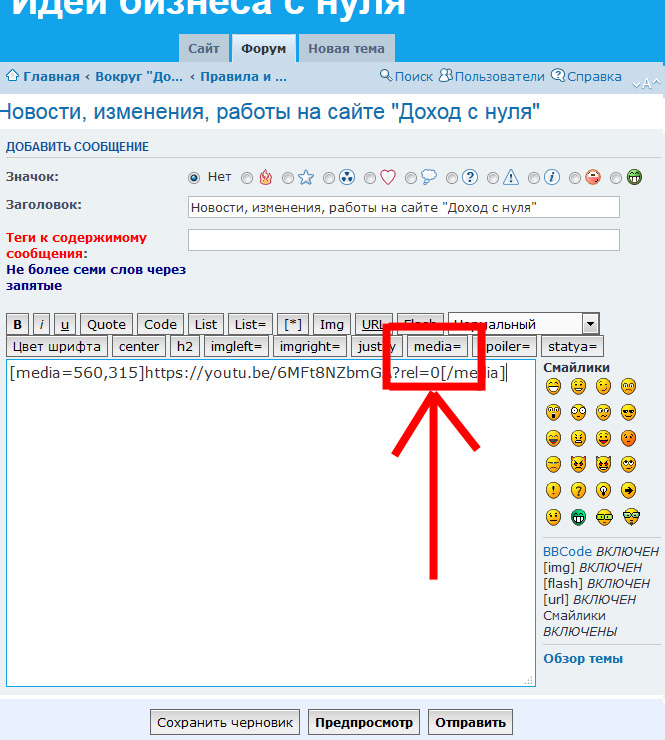Choose the heart topic icon radio button

pos(370,178)
